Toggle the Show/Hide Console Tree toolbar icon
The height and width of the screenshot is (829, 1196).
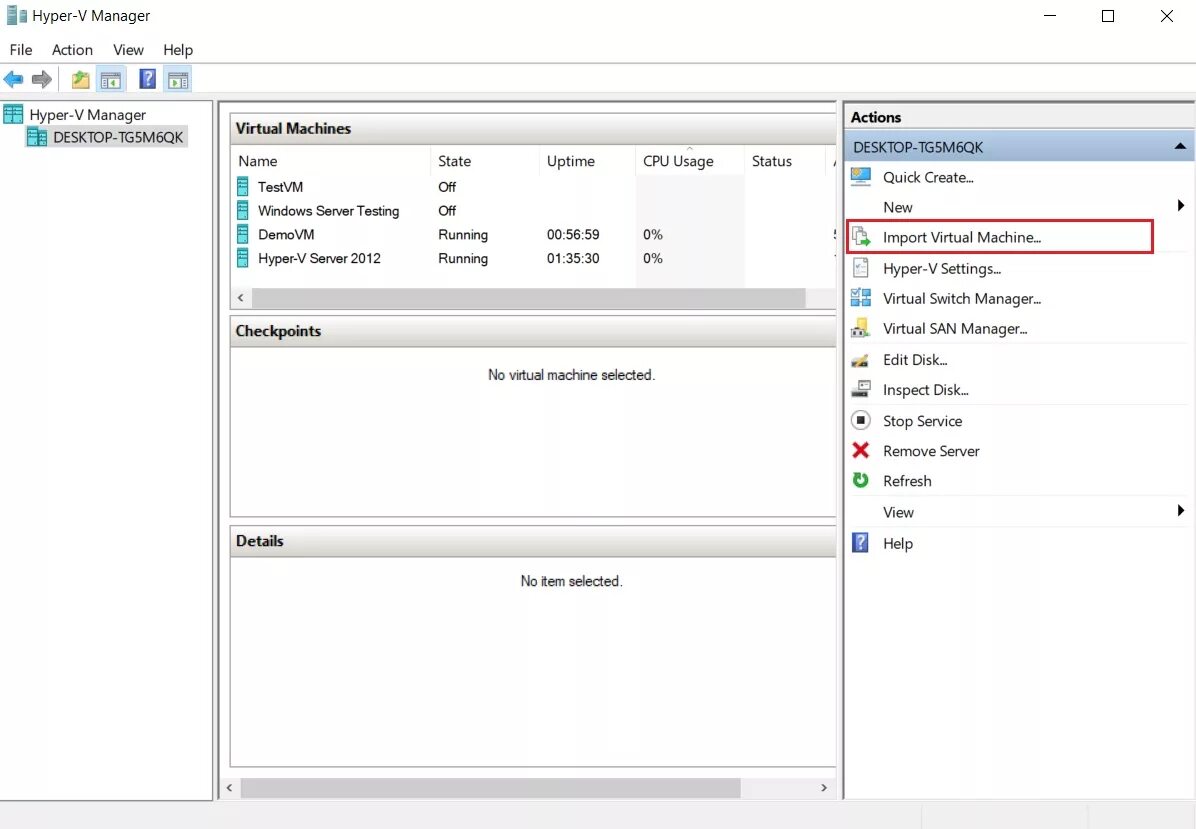tap(111, 79)
